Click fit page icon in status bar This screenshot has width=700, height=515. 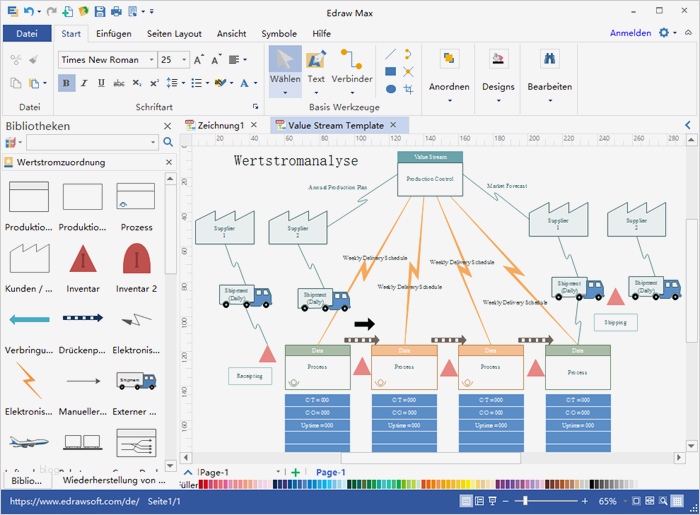click(636, 501)
